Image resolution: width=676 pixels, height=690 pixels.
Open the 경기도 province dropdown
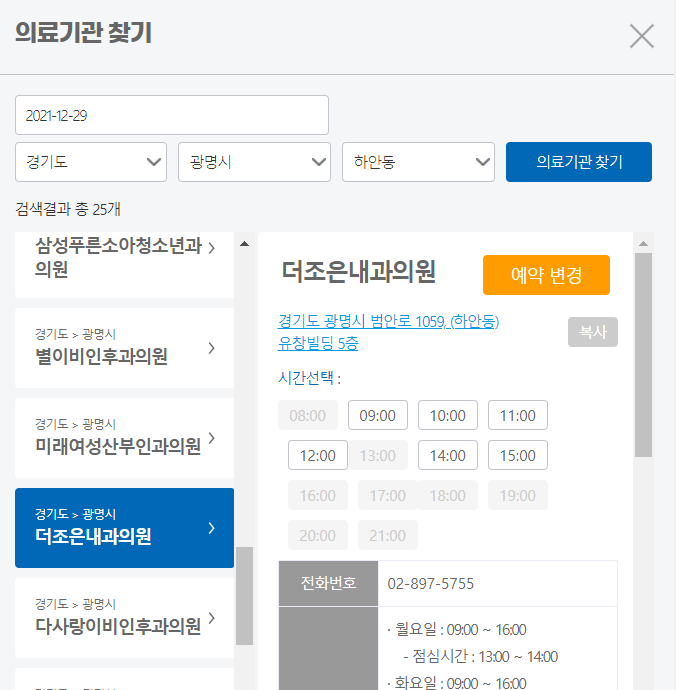click(91, 162)
